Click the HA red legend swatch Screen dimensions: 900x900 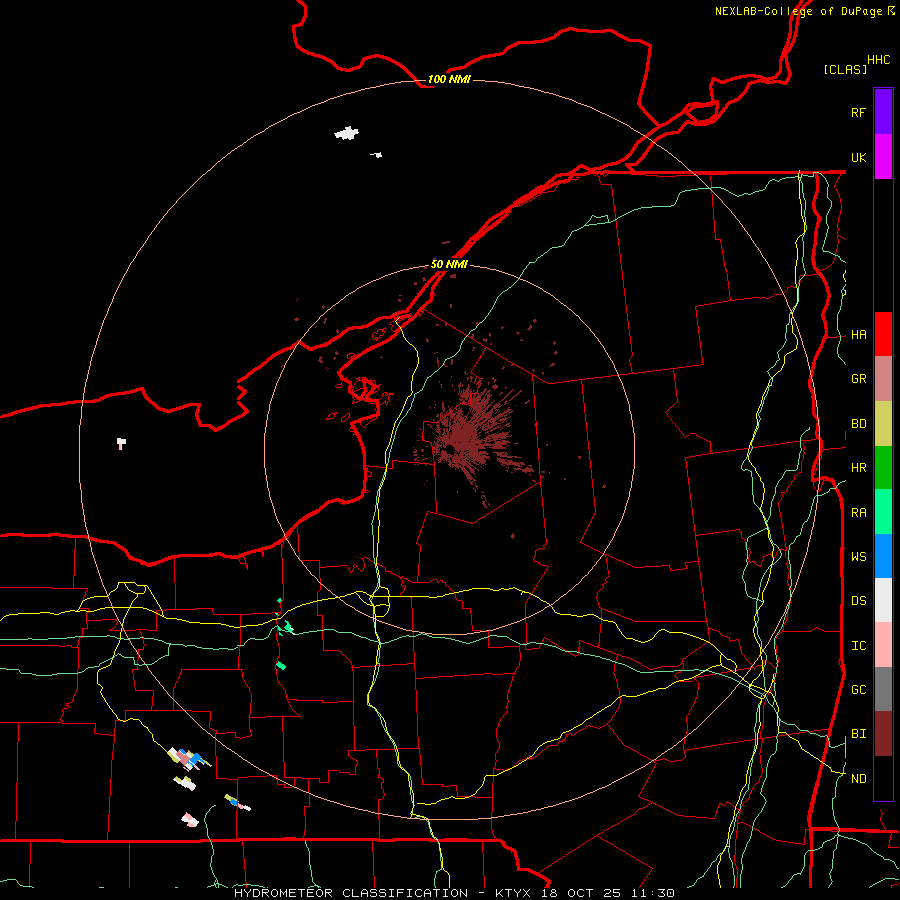pos(883,334)
